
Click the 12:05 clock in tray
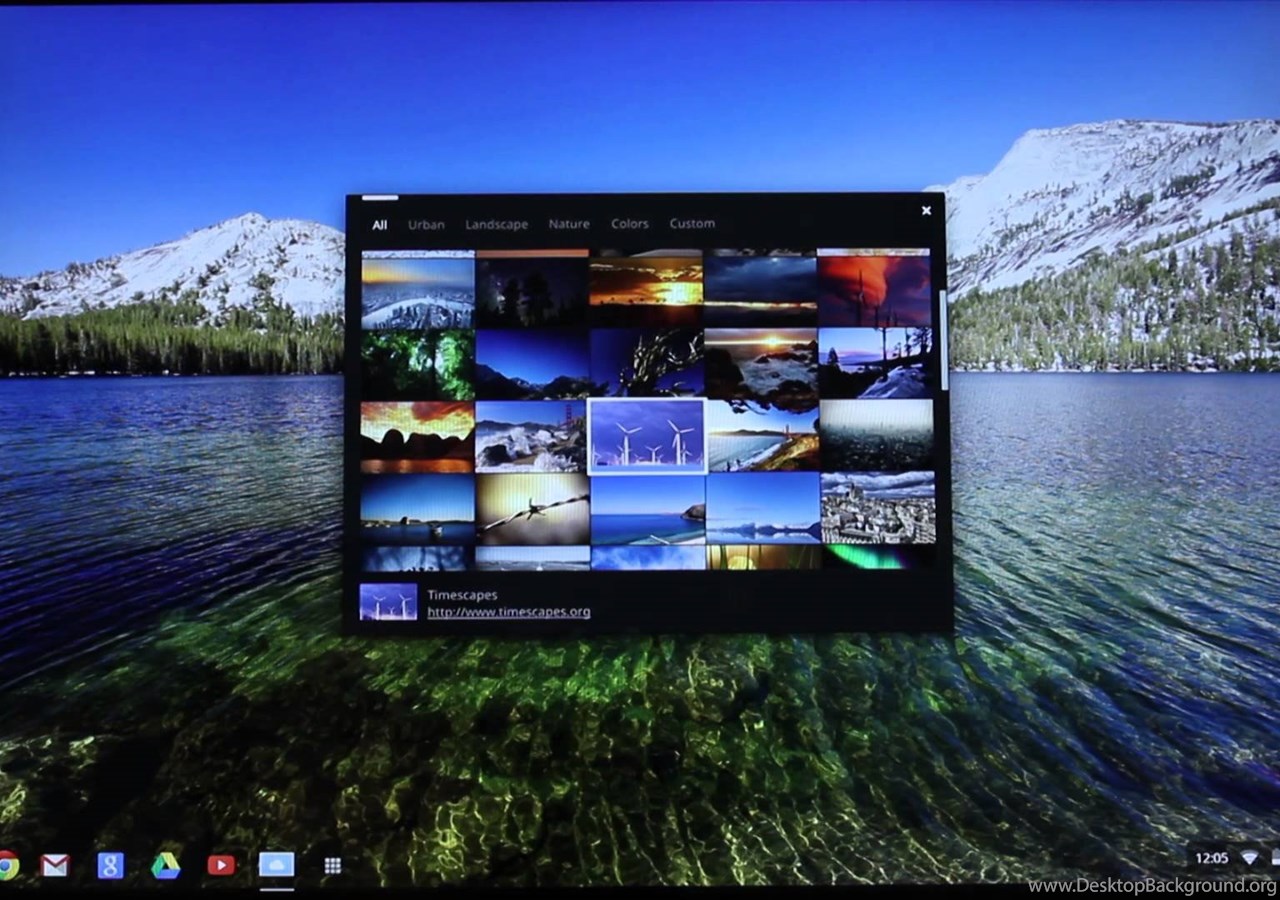(1211, 858)
